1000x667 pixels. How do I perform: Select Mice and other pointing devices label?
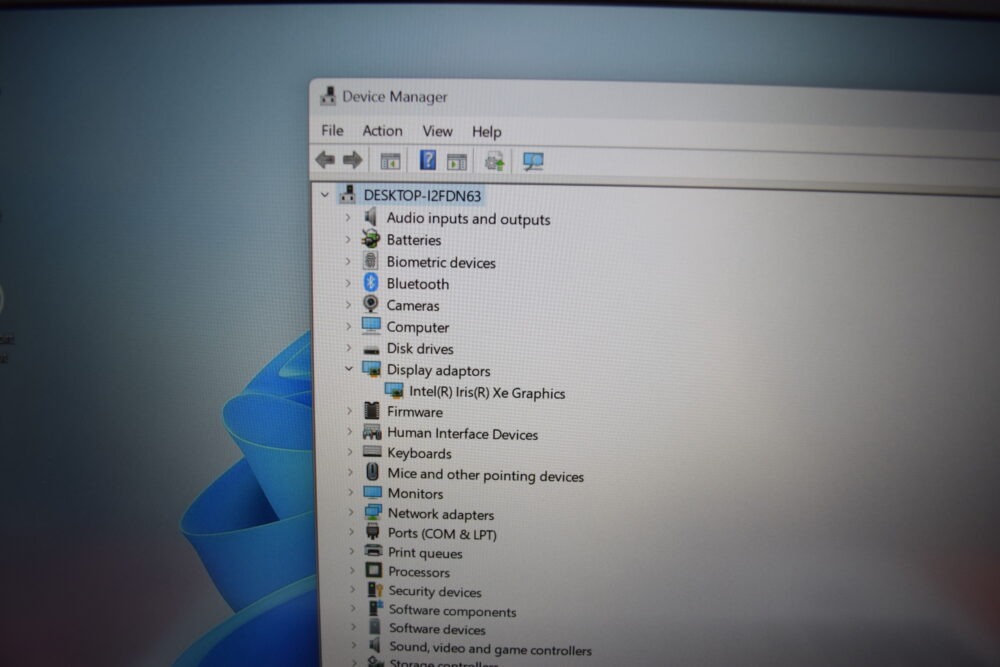pos(485,475)
